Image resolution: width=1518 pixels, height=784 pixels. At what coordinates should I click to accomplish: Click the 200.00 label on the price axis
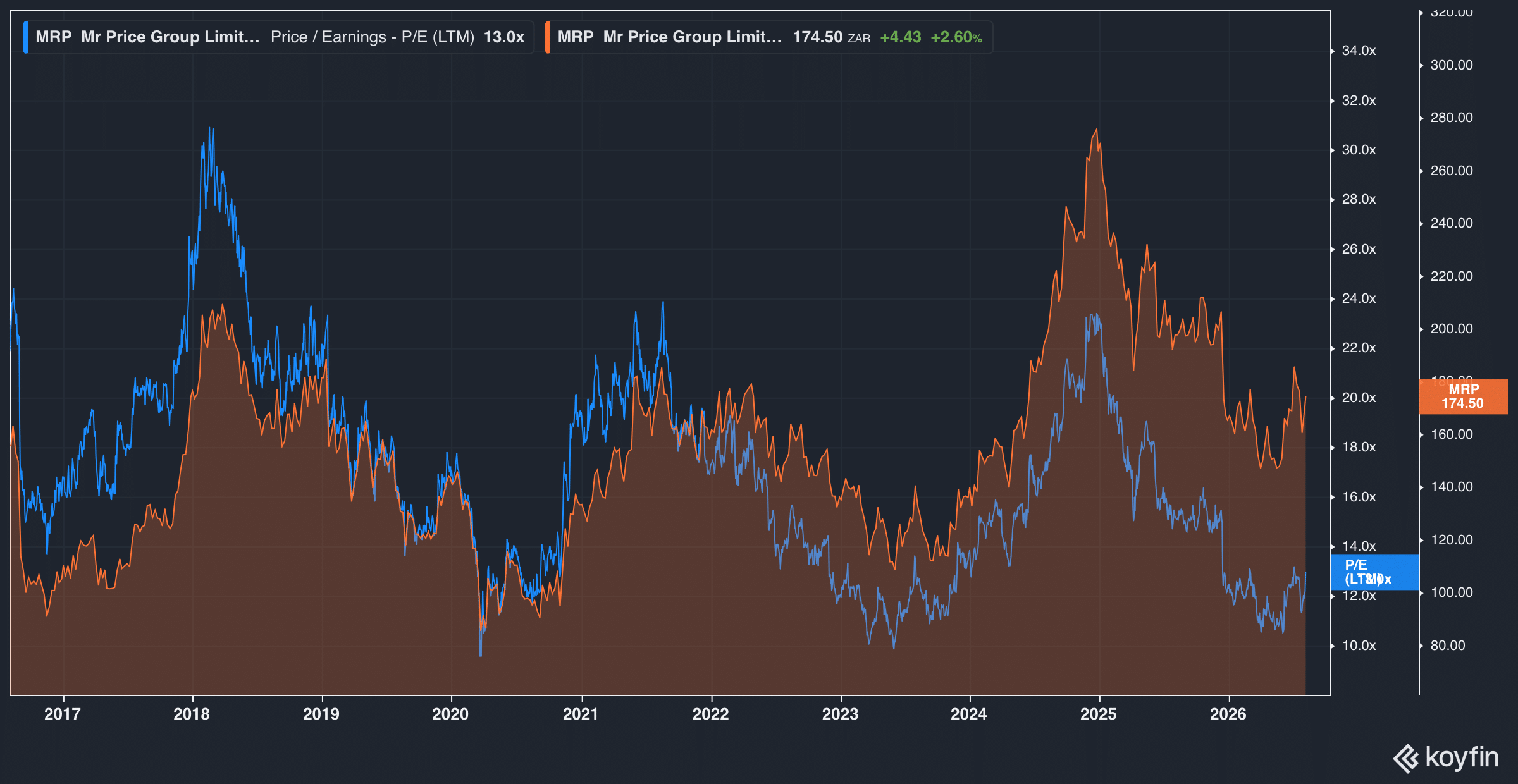pyautogui.click(x=1452, y=329)
